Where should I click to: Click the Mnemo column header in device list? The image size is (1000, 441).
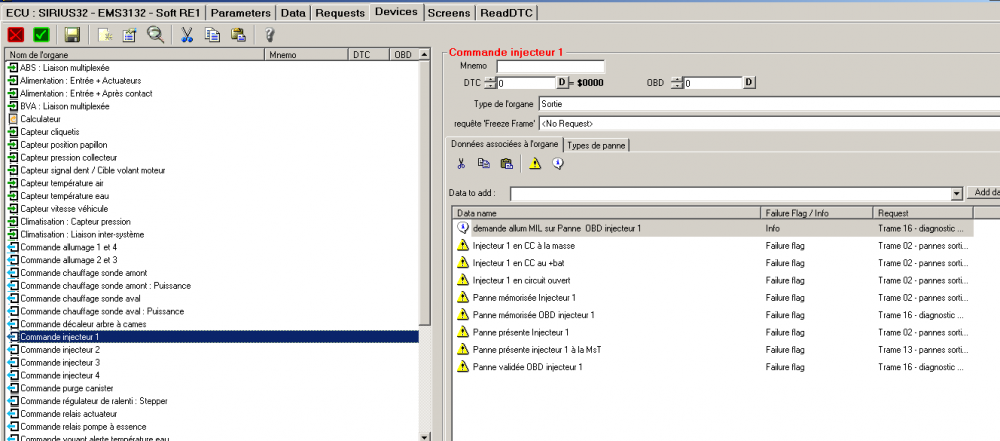[307, 55]
